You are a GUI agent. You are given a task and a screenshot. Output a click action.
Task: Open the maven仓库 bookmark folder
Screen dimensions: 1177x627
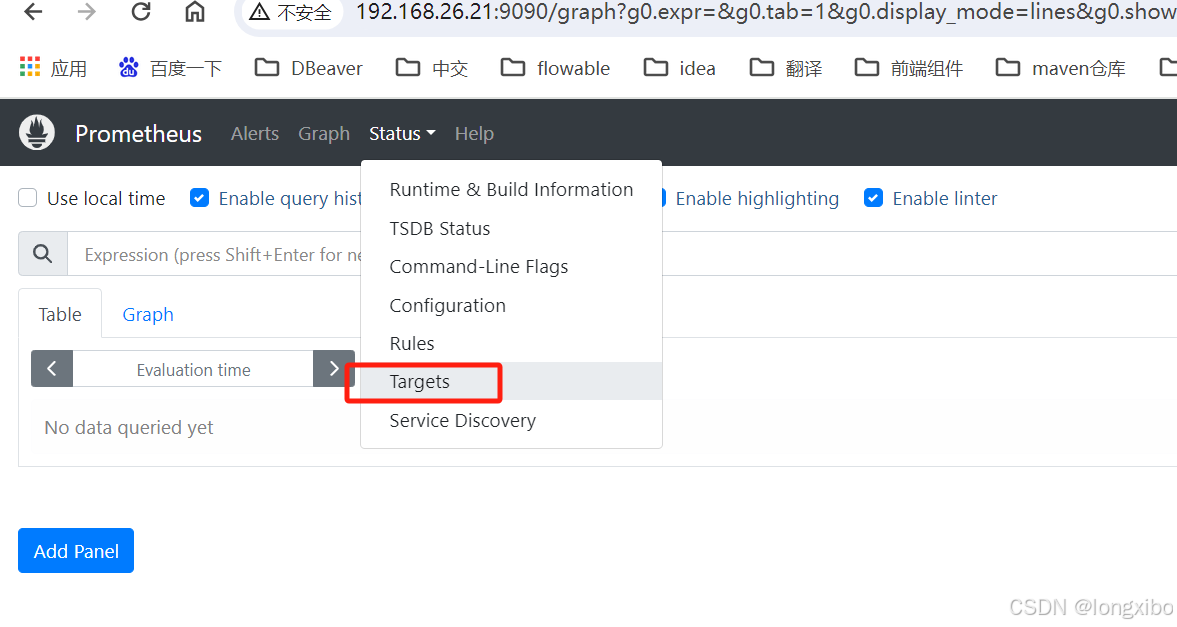(1061, 68)
